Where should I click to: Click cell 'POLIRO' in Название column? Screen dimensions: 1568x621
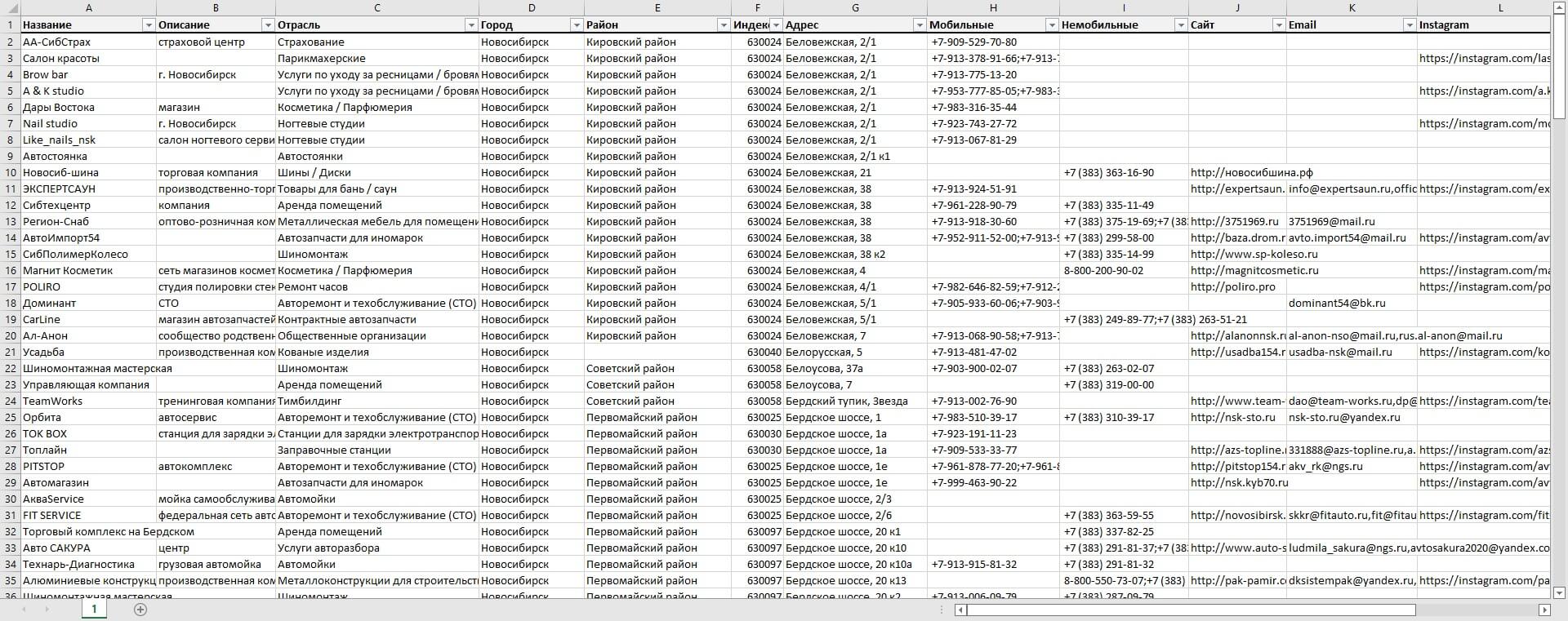(88, 286)
